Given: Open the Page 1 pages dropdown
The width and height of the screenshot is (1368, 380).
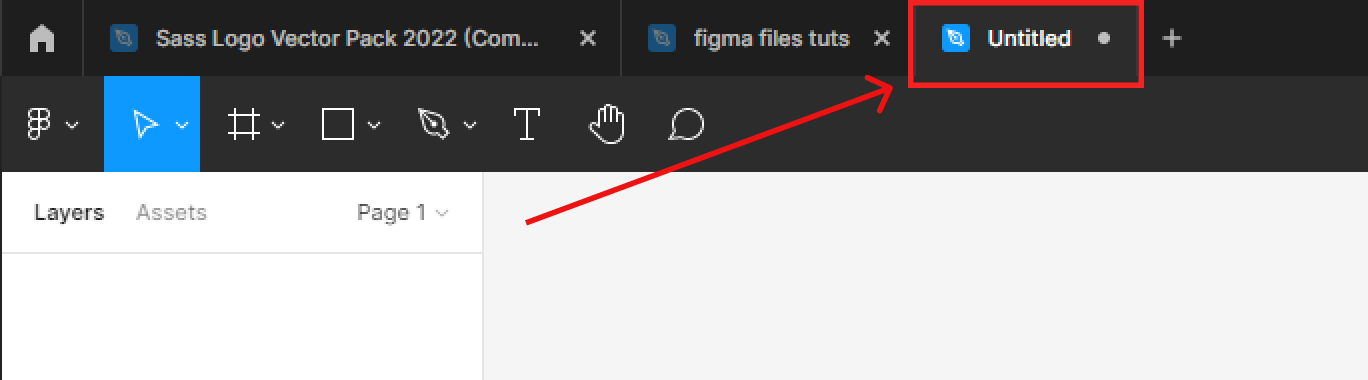Looking at the screenshot, I should tap(403, 212).
